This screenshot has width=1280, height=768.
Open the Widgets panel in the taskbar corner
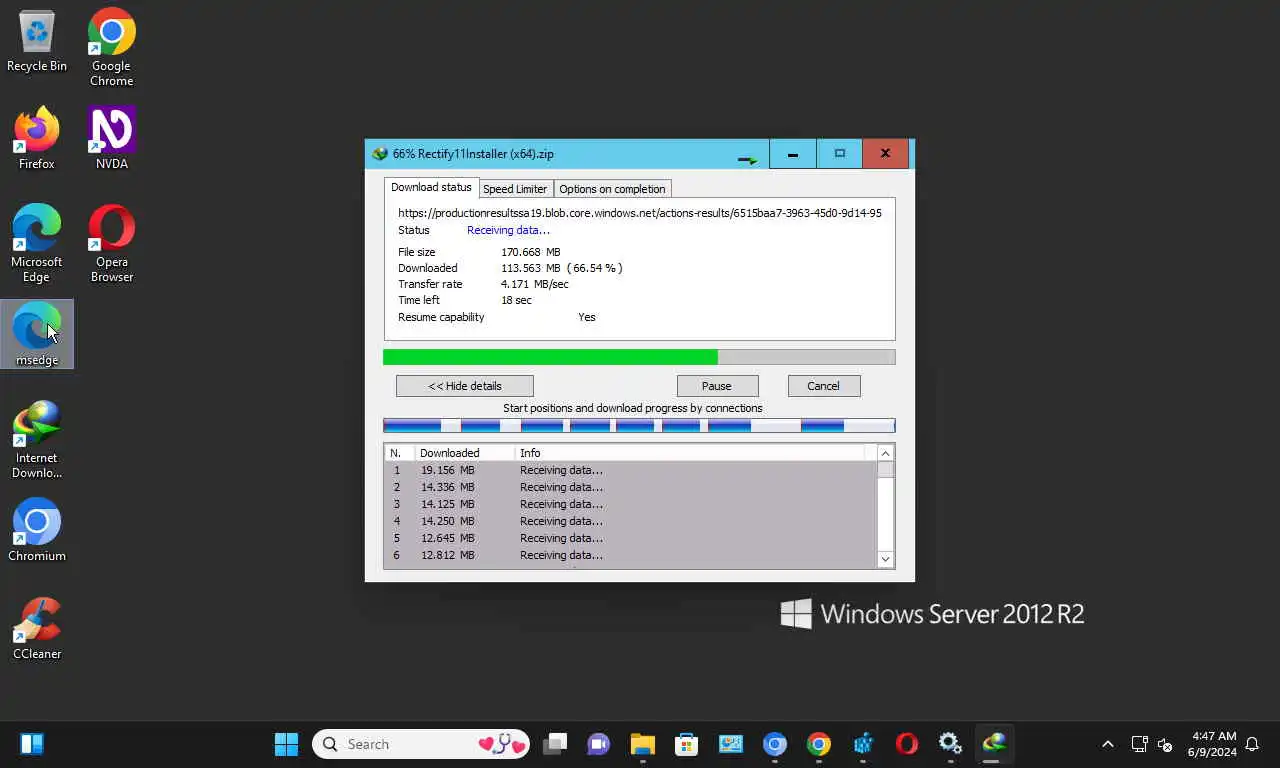(32, 744)
